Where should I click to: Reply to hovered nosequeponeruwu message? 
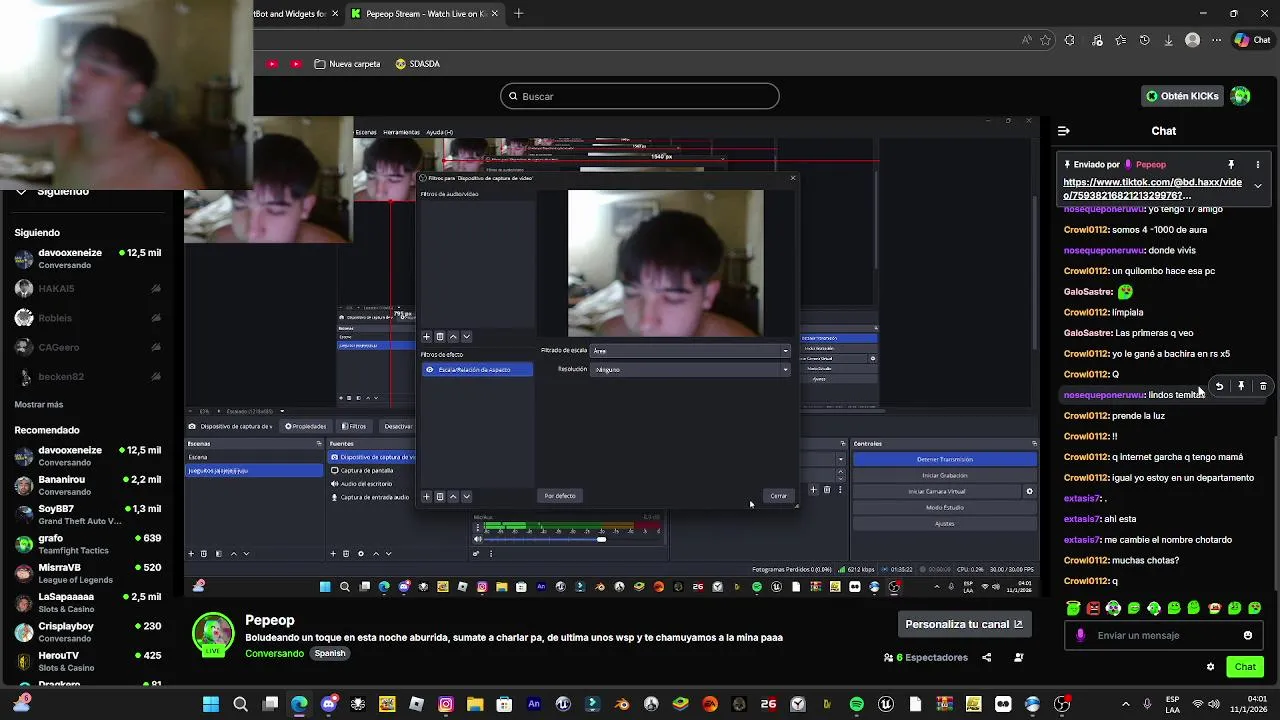(x=1219, y=386)
